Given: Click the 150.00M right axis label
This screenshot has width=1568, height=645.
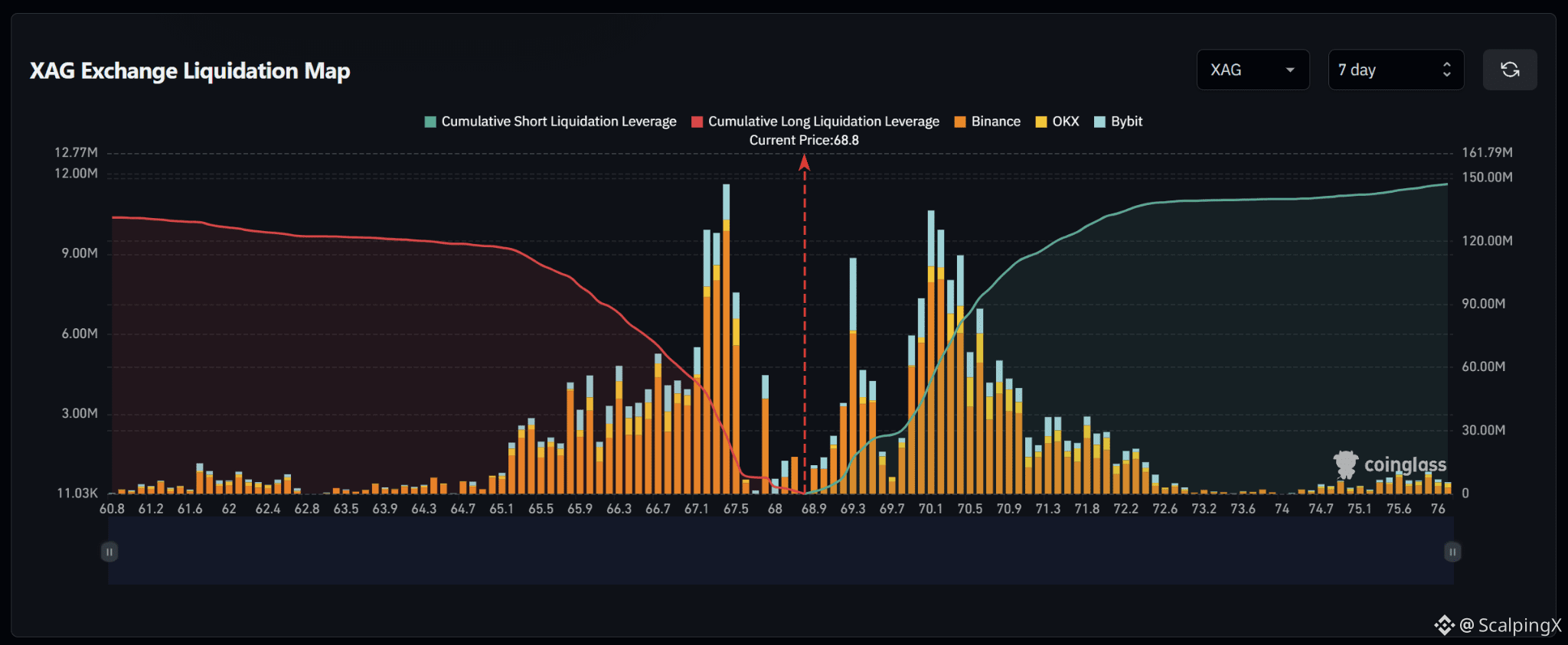Looking at the screenshot, I should (1487, 177).
